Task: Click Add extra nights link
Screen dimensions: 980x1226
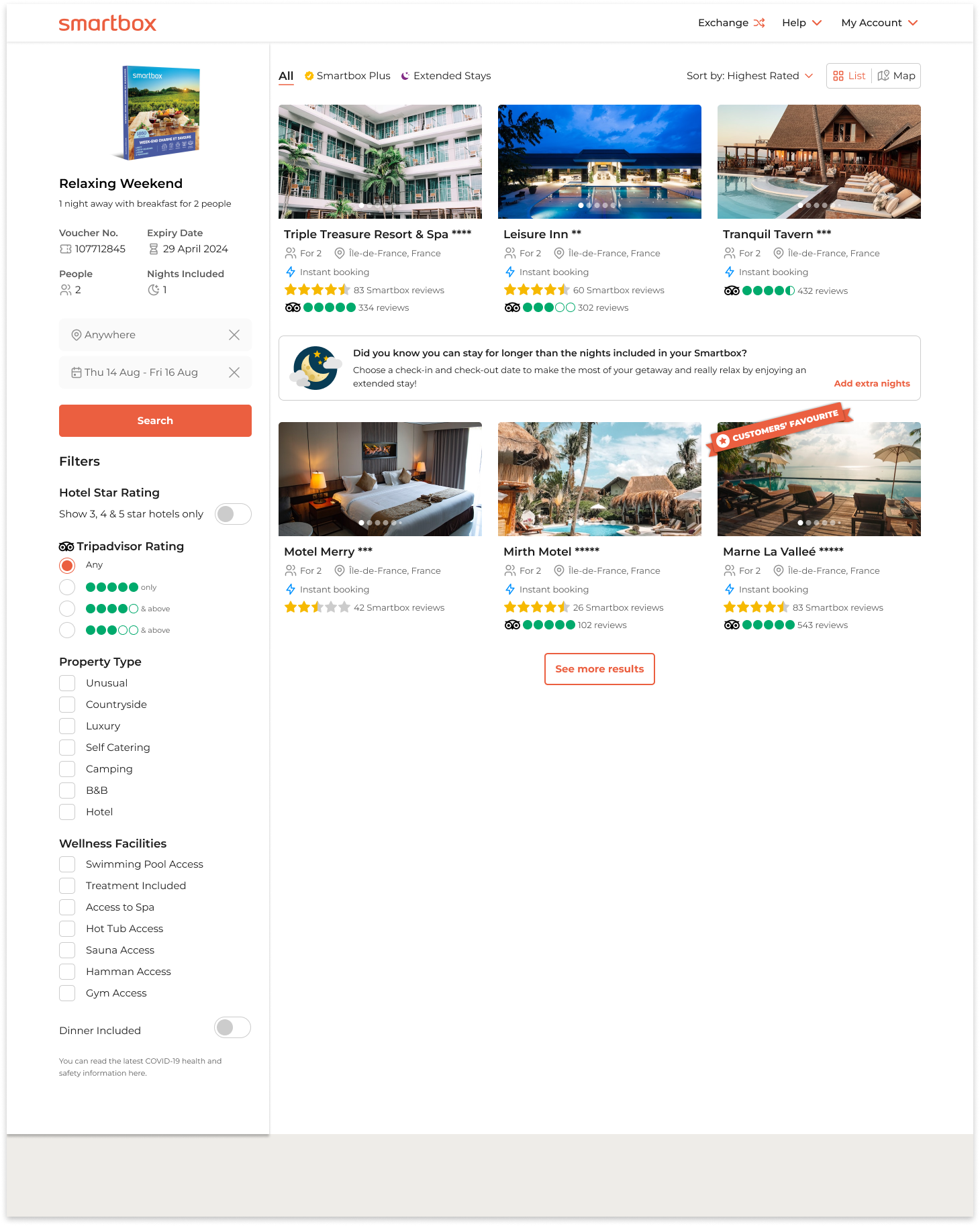Action: point(872,383)
